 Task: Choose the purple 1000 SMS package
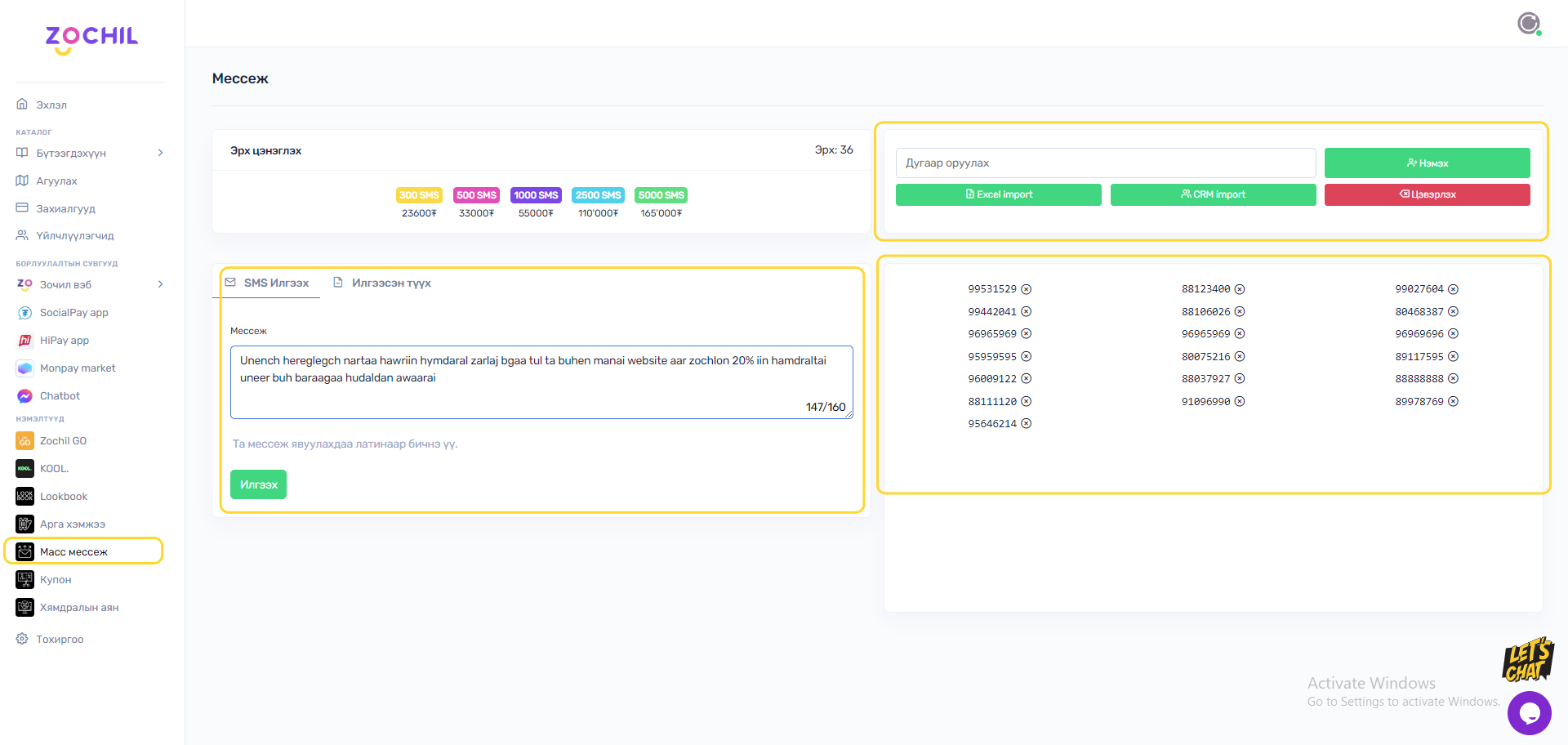(536, 195)
